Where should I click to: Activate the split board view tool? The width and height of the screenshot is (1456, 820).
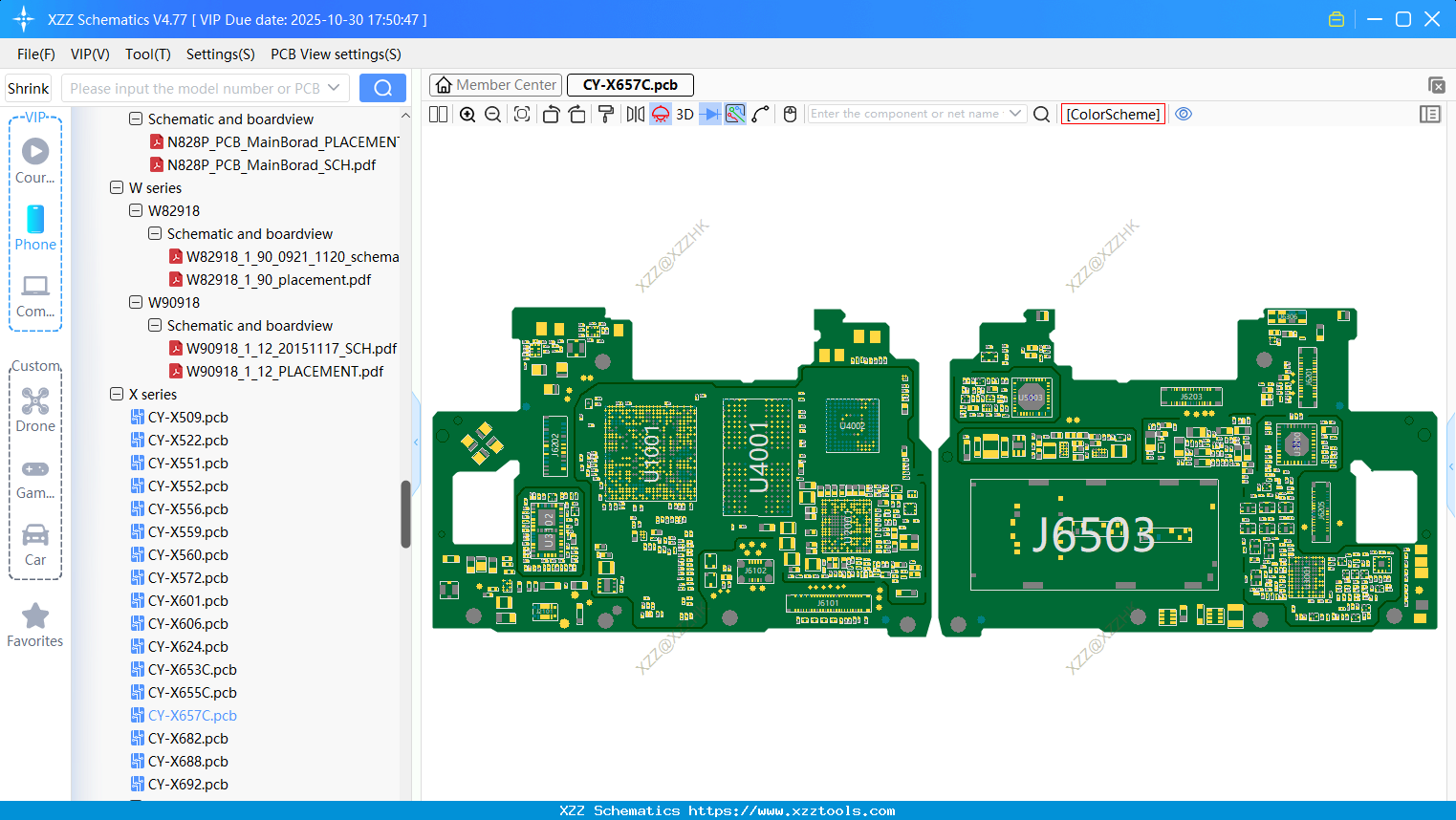437,114
